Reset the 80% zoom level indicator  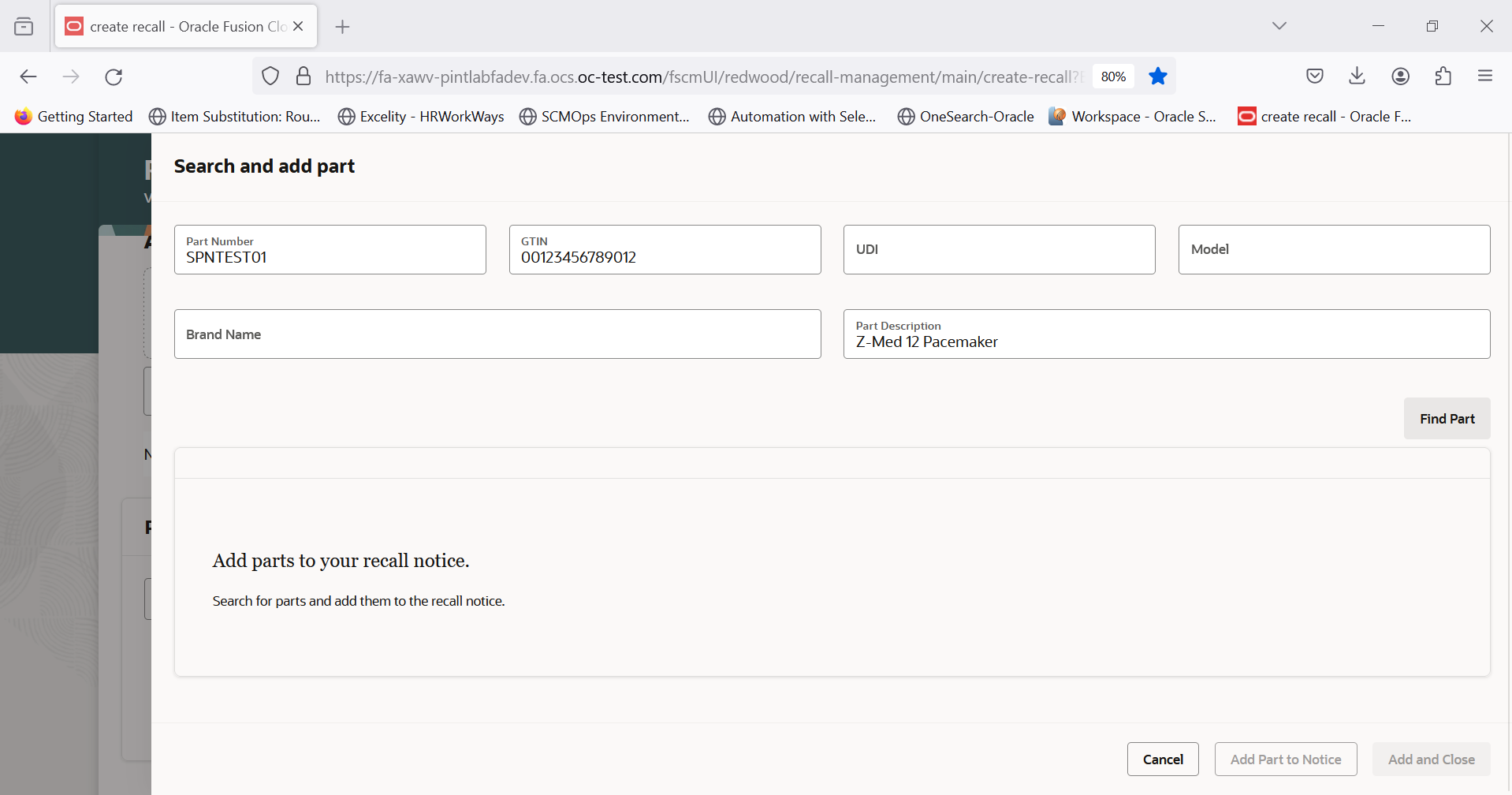(1113, 77)
